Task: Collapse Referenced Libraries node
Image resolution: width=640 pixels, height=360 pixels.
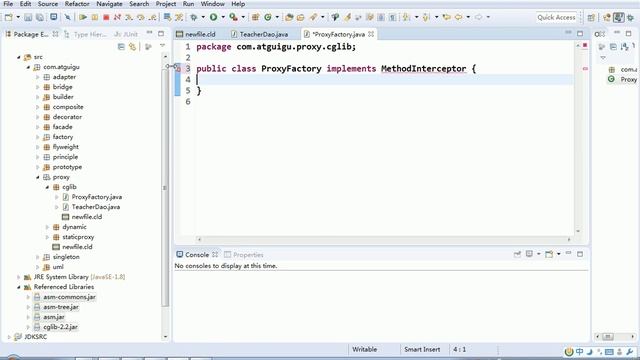Action: 18,287
